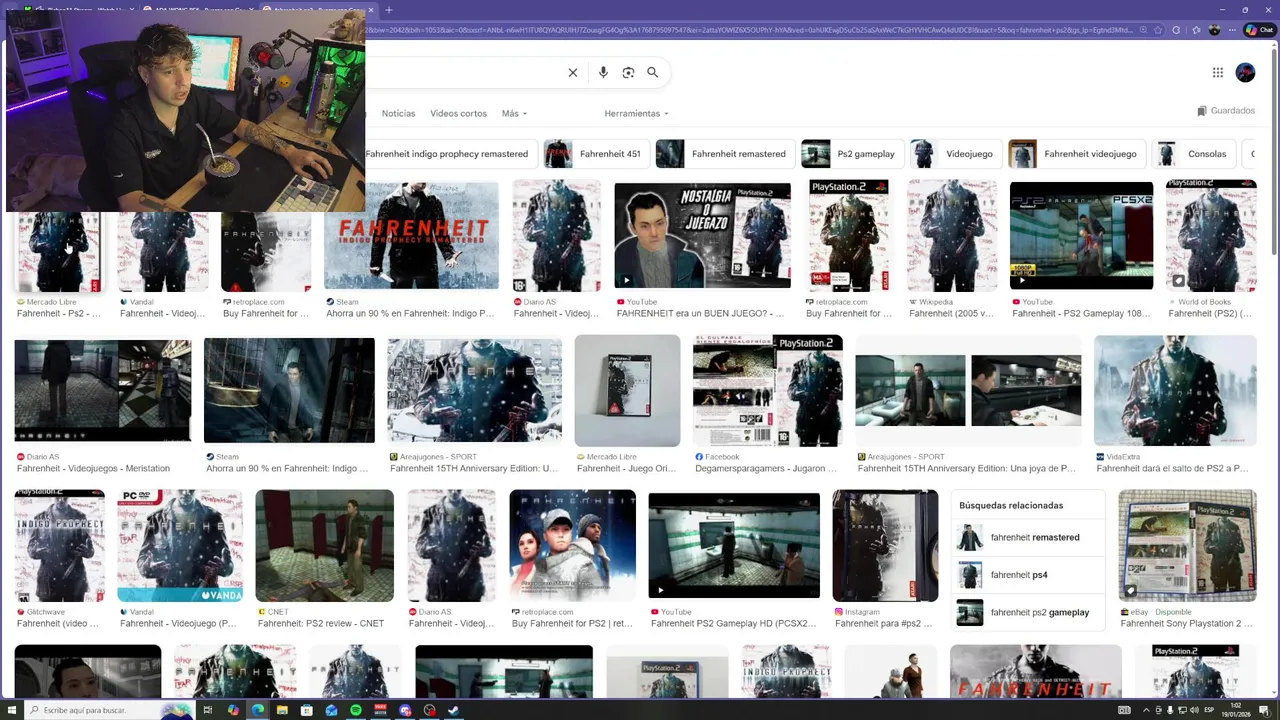Expand the Herramientas dropdown
Screen dimensions: 1280x720
tap(636, 113)
